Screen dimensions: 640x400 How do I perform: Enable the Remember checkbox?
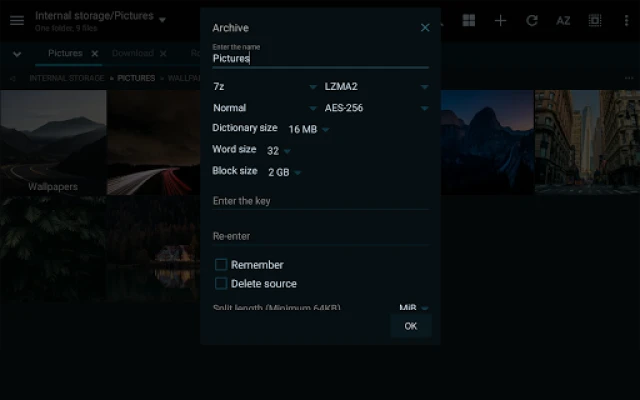(x=221, y=264)
